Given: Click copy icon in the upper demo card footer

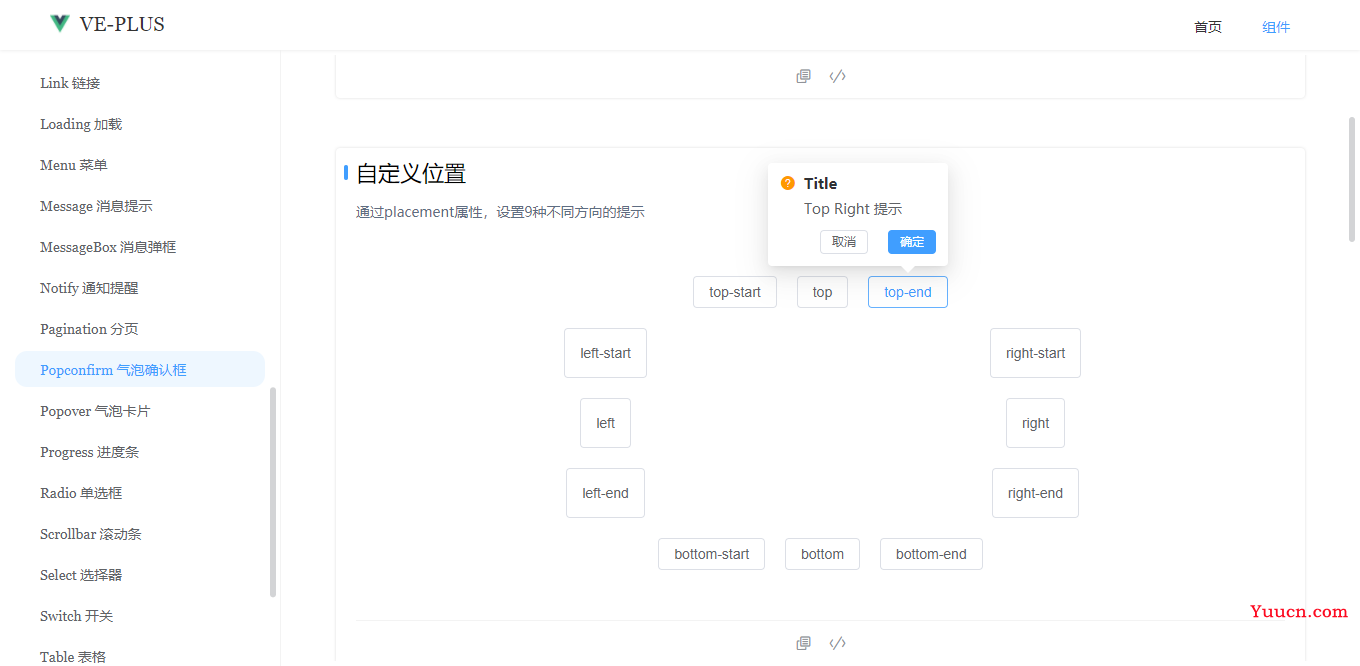Looking at the screenshot, I should click(803, 76).
